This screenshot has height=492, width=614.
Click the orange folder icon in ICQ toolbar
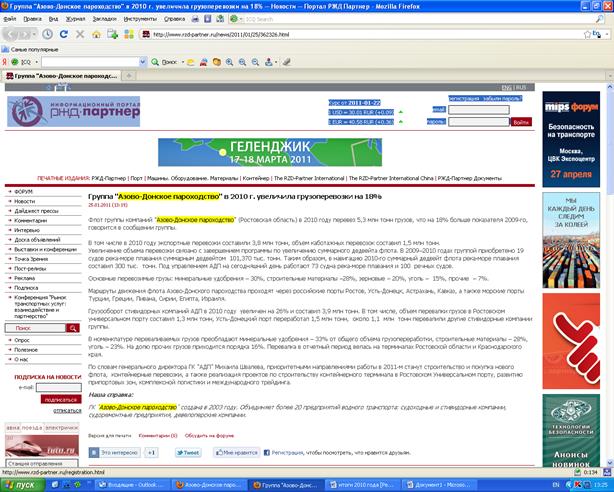[x=217, y=62]
